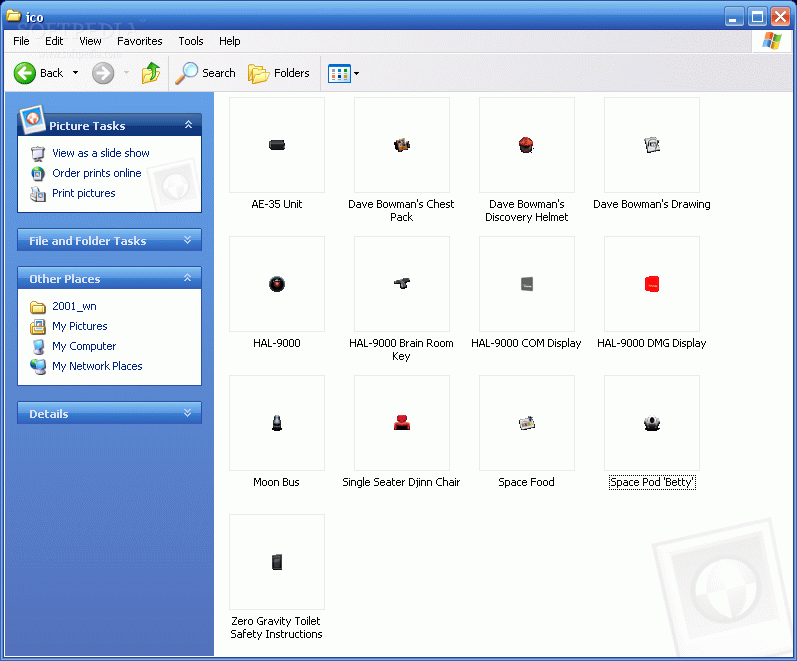The width and height of the screenshot is (797, 661).
Task: Select the Space Pod 'Betty' thumbnail
Action: tap(652, 423)
